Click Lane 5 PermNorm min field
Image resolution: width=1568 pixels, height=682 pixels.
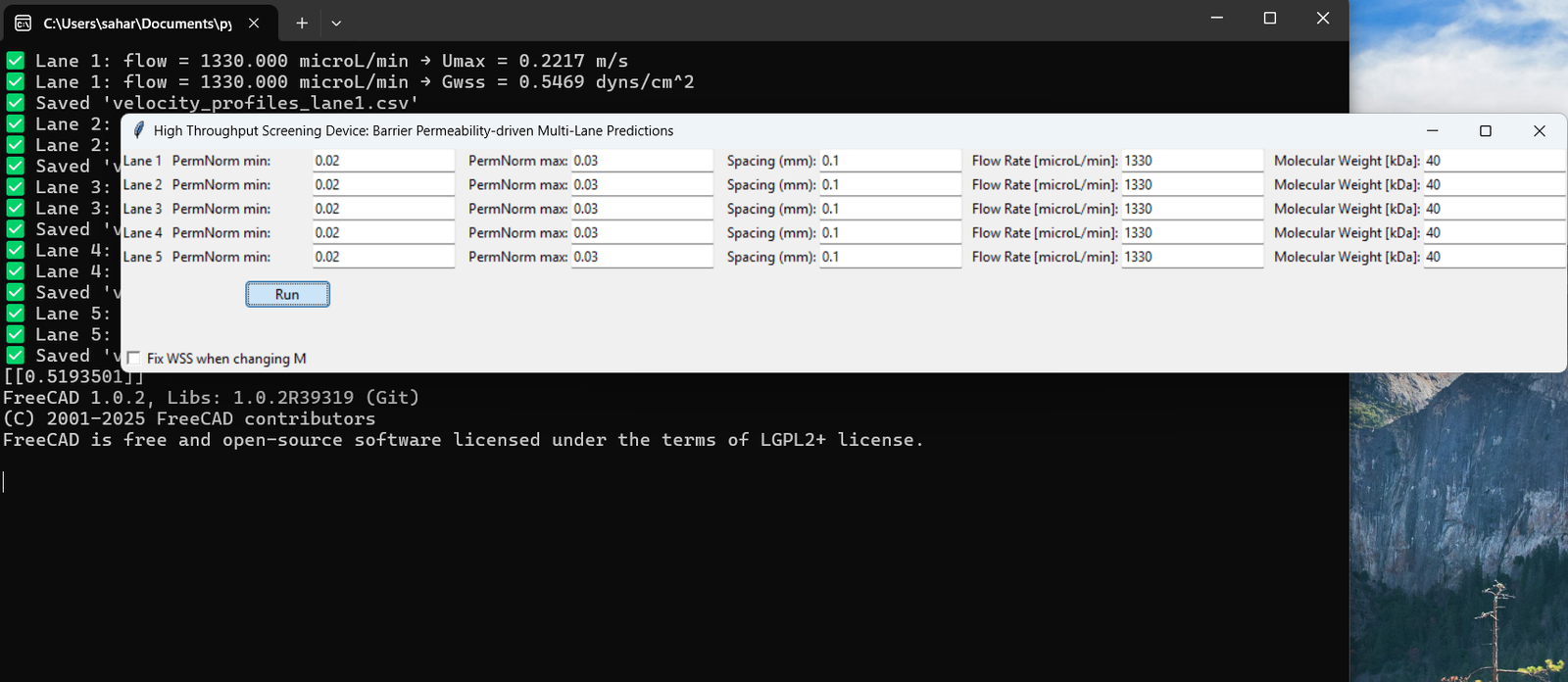coord(382,257)
